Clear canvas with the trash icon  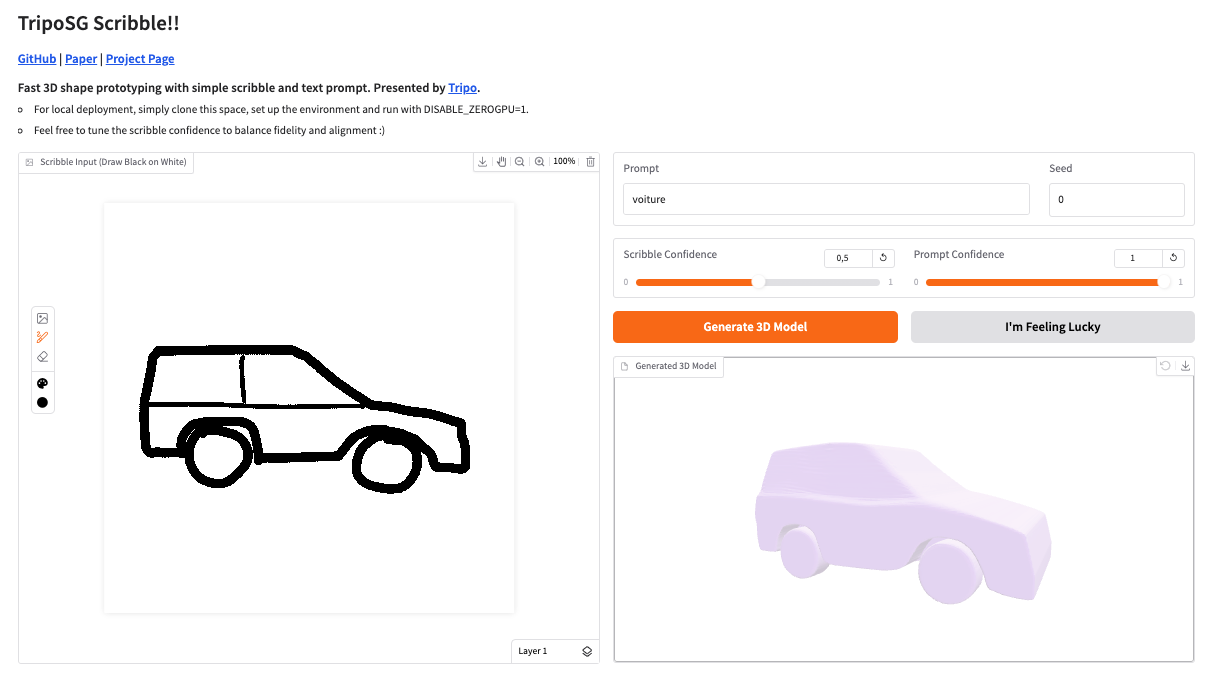tap(590, 162)
